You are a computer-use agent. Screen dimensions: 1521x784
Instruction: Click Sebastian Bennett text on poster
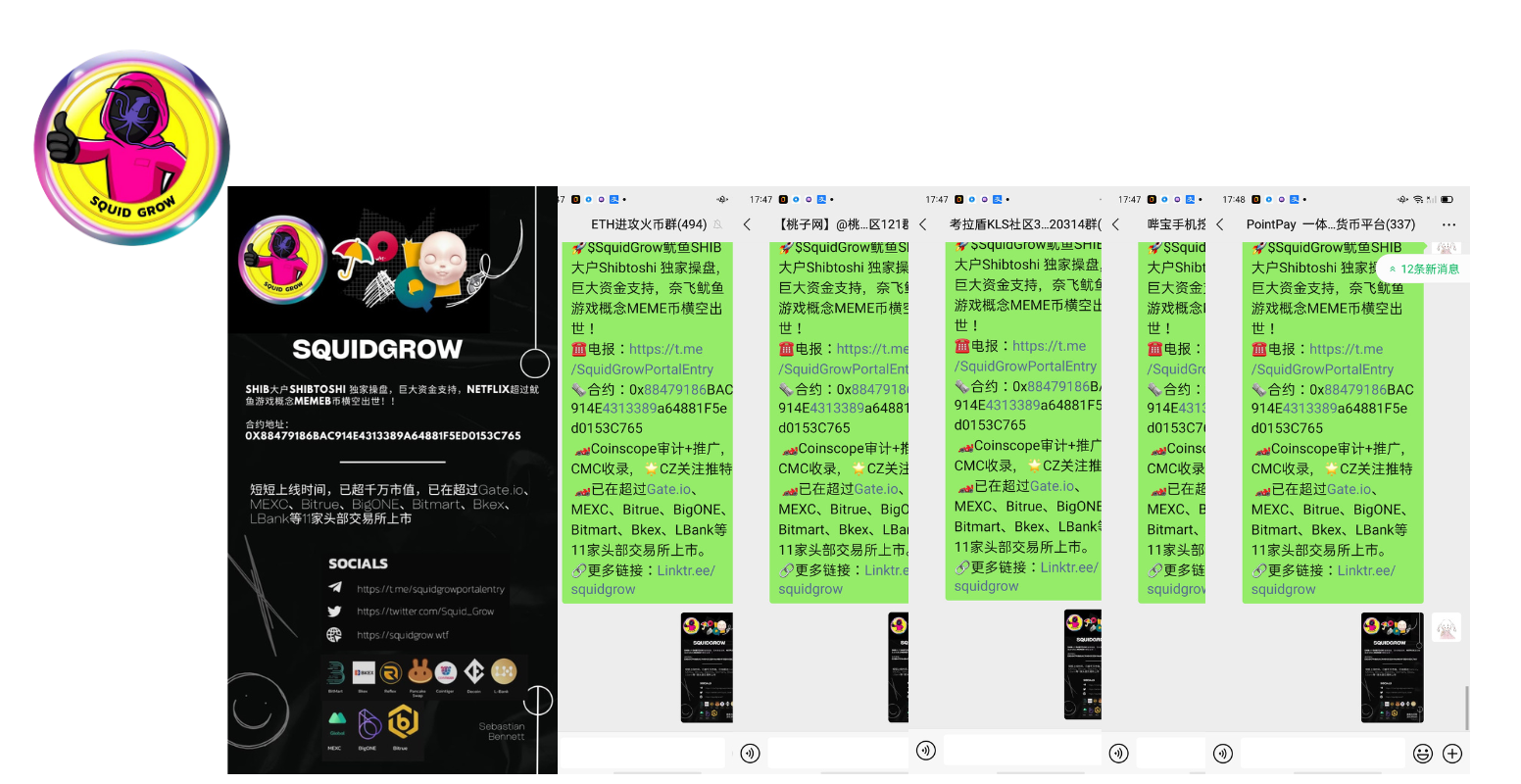coord(502,731)
